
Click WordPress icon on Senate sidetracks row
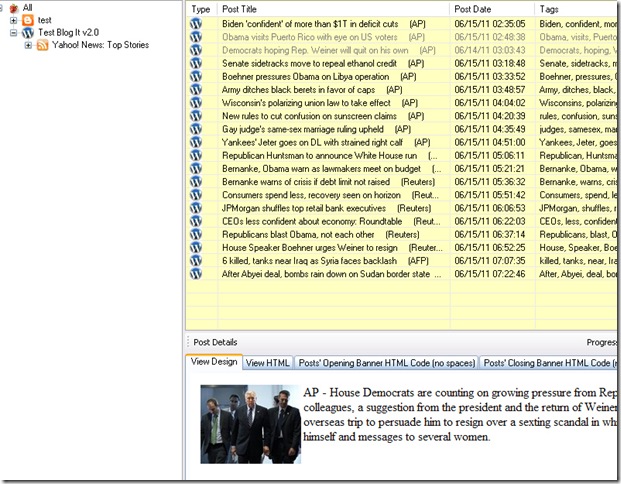pos(196,63)
